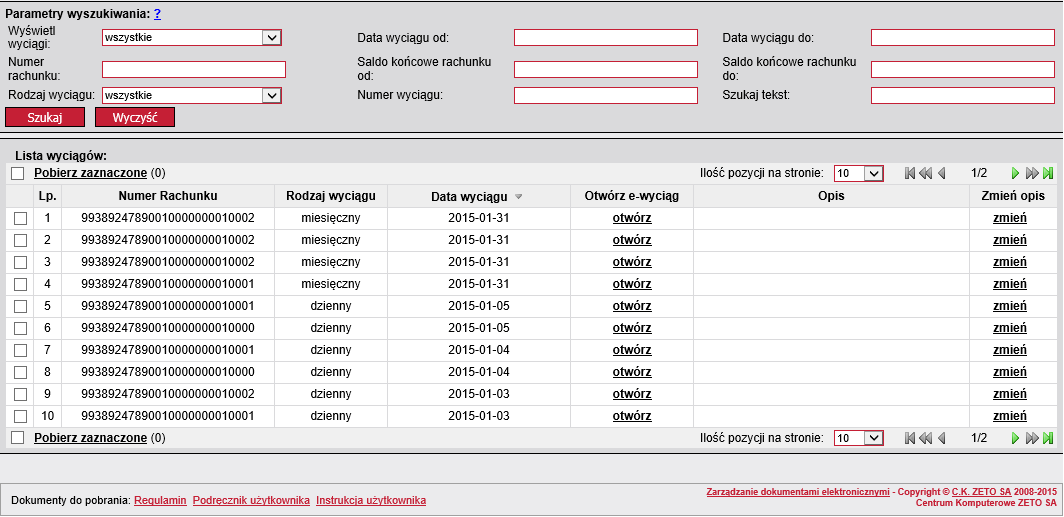This screenshot has width=1064, height=517.
Task: Focus the Data wyciągu od field
Action: pyautogui.click(x=605, y=37)
